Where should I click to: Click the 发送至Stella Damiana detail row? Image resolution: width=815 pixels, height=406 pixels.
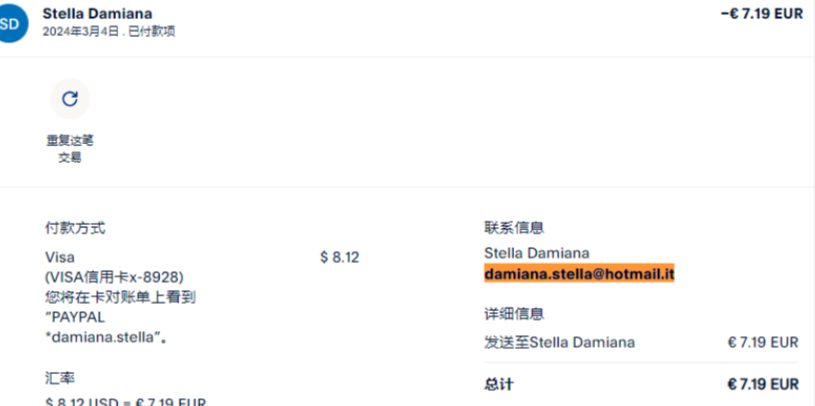[x=559, y=342]
